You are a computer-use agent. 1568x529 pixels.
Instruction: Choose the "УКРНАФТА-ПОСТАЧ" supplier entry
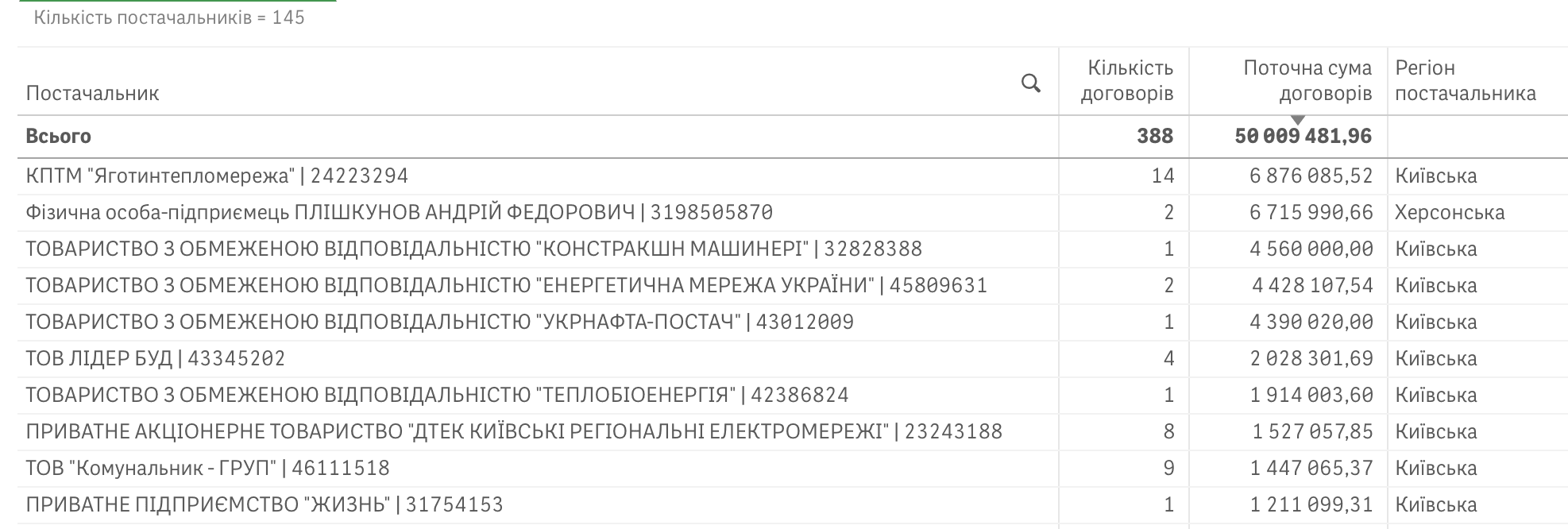(439, 322)
